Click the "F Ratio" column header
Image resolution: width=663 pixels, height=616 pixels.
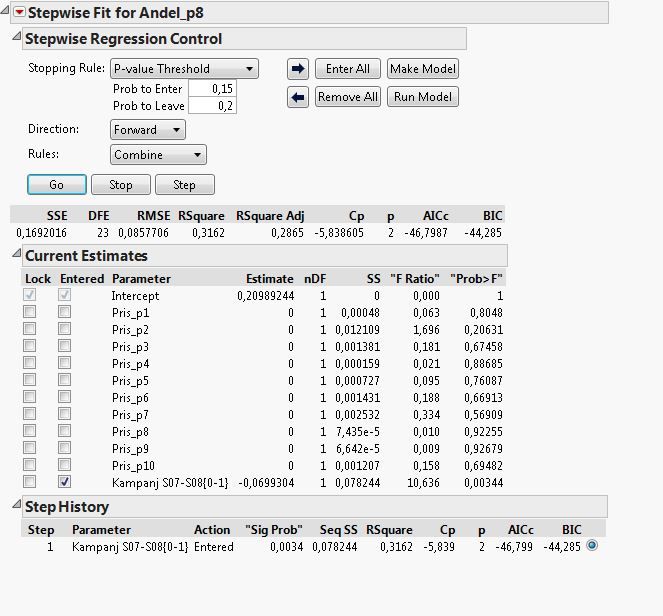click(x=415, y=279)
